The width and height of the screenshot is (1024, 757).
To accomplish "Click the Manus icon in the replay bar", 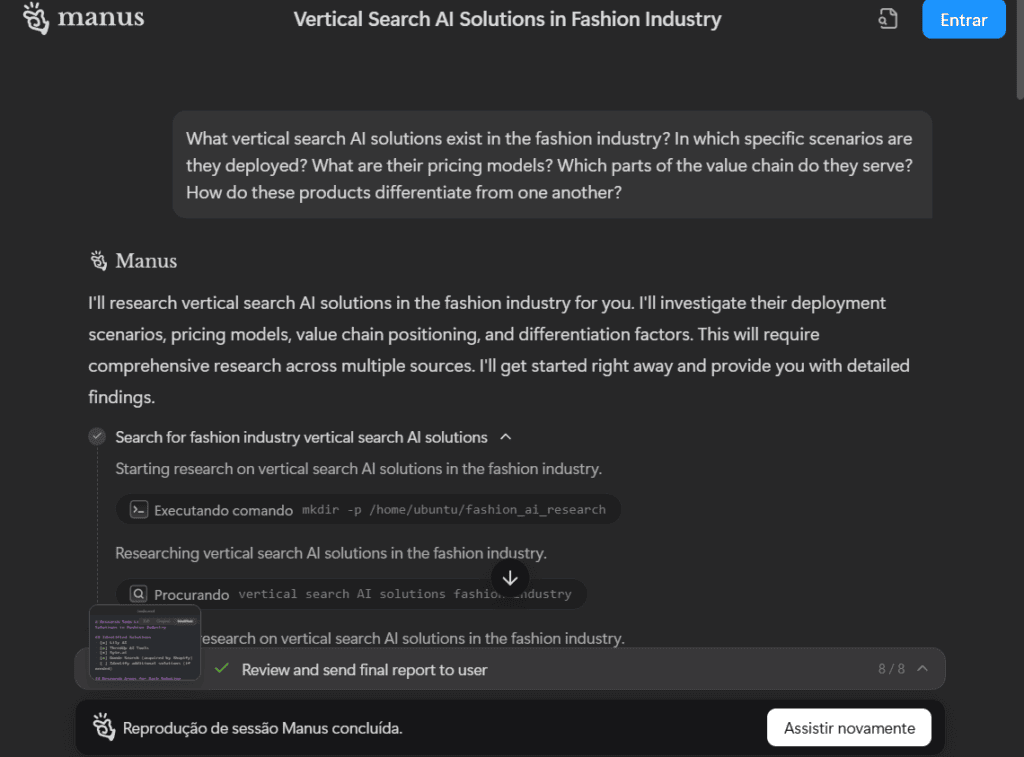I will [102, 727].
